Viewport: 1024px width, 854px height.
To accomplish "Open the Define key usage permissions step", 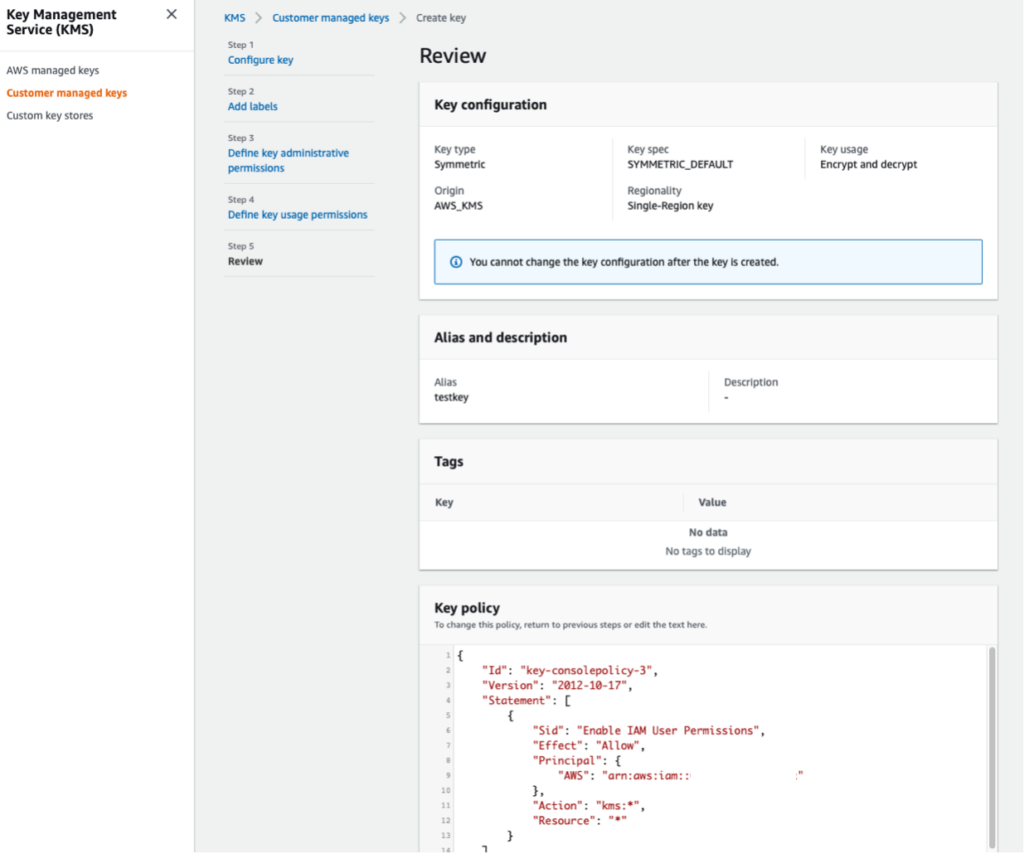I will point(295,214).
